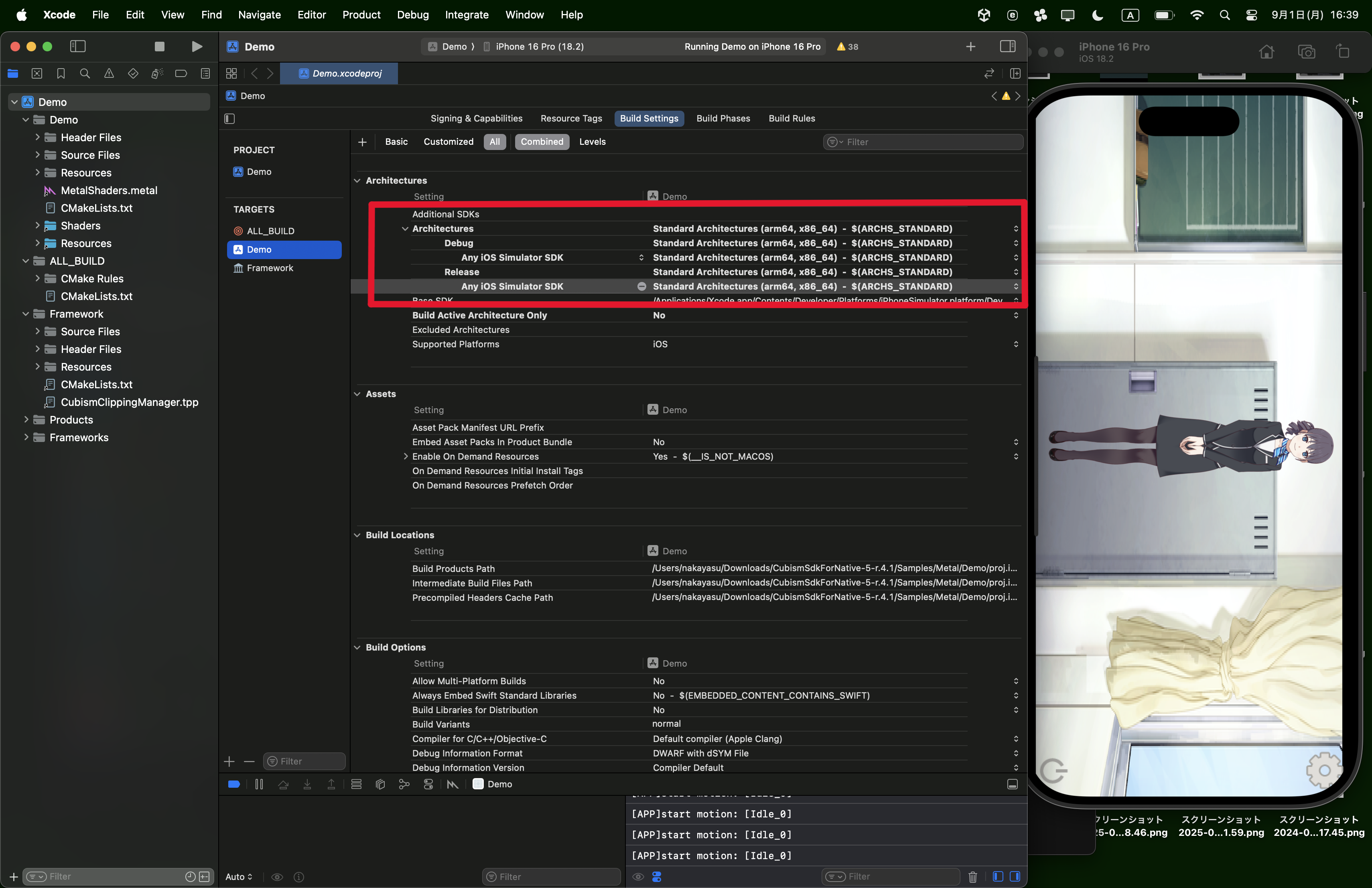The height and width of the screenshot is (888, 1372).
Task: Switch to Resource Tags tab
Action: click(571, 119)
